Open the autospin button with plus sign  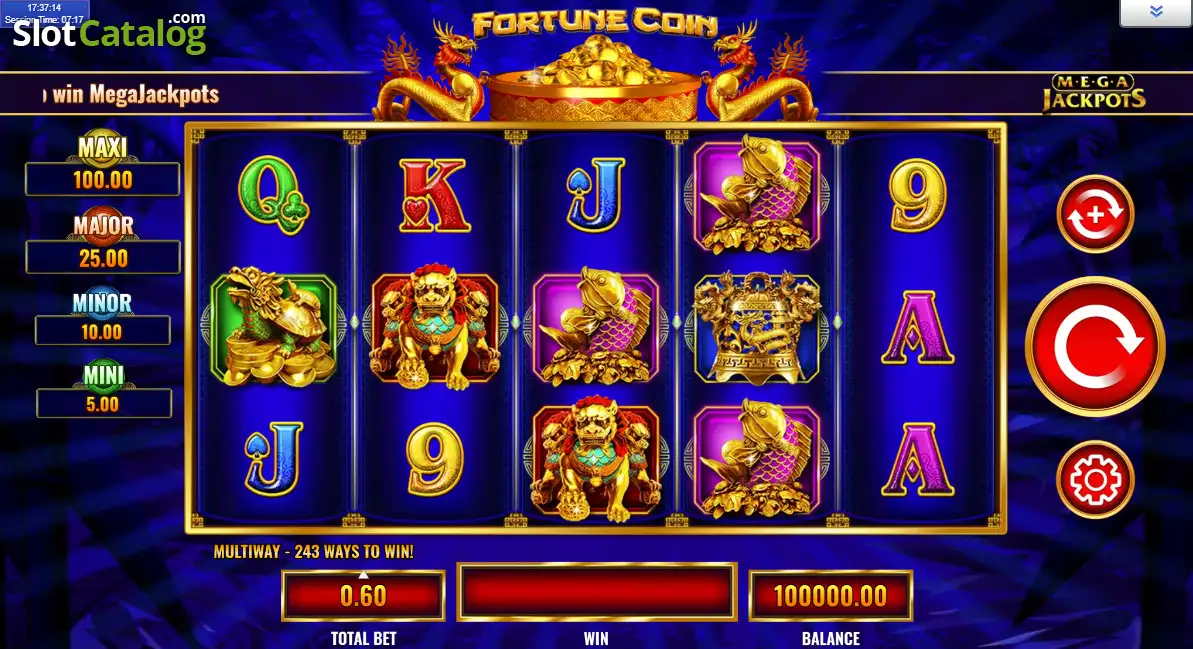click(1095, 214)
